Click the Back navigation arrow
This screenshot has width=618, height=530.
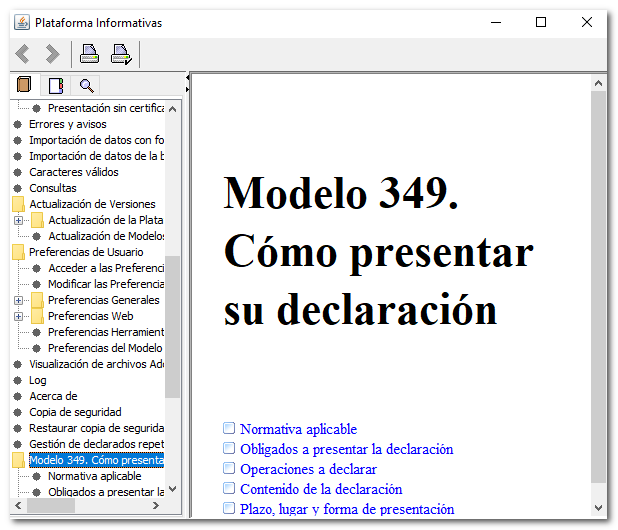coord(22,54)
